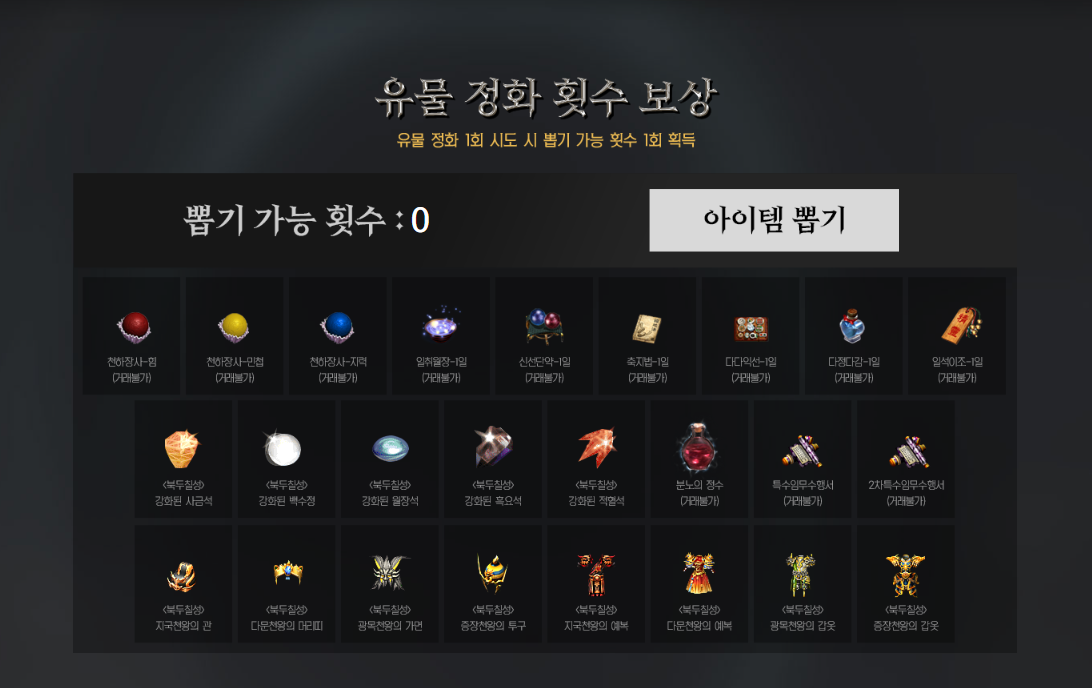The image size is (1092, 688).
Task: Click the 신선단약-1일 orbs icon
Action: (x=545, y=326)
